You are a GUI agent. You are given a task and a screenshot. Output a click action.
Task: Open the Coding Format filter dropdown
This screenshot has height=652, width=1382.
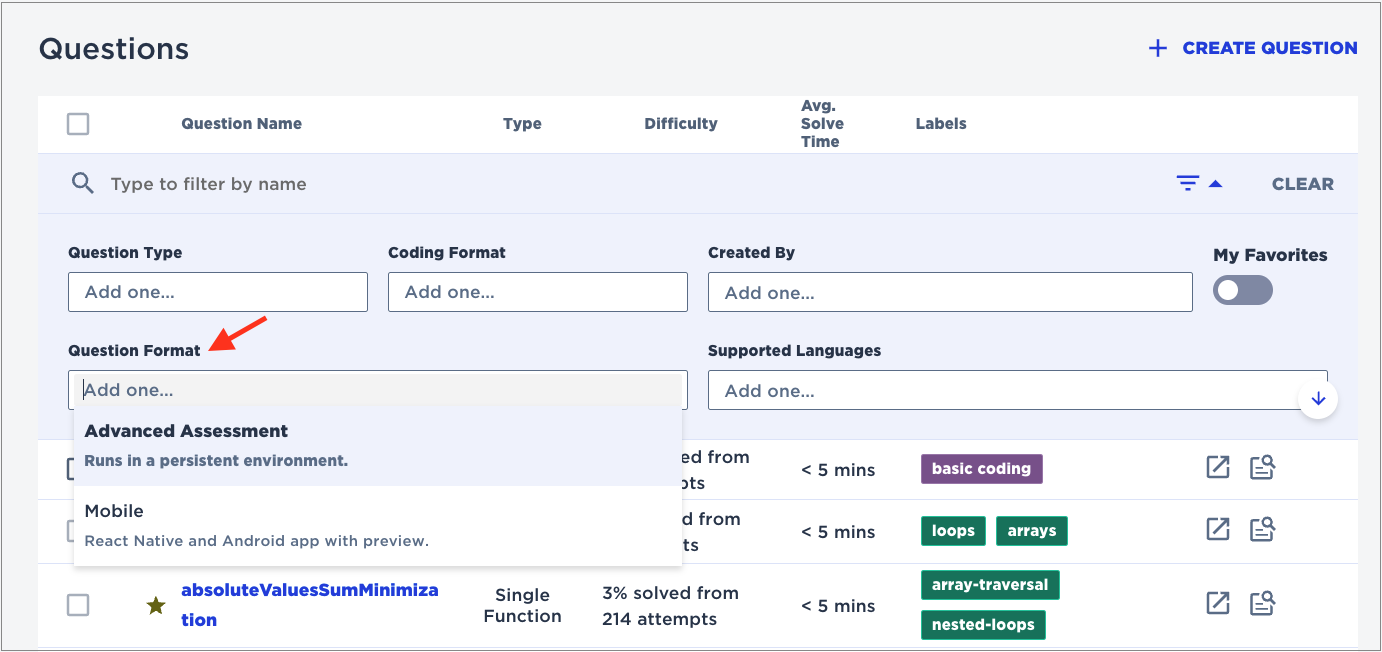tap(537, 292)
